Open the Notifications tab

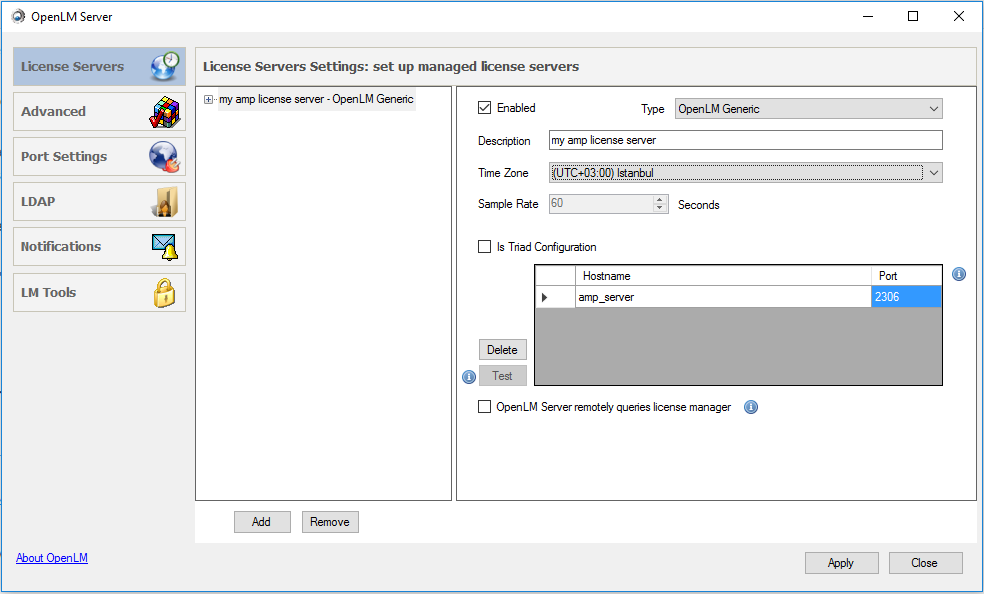click(62, 247)
